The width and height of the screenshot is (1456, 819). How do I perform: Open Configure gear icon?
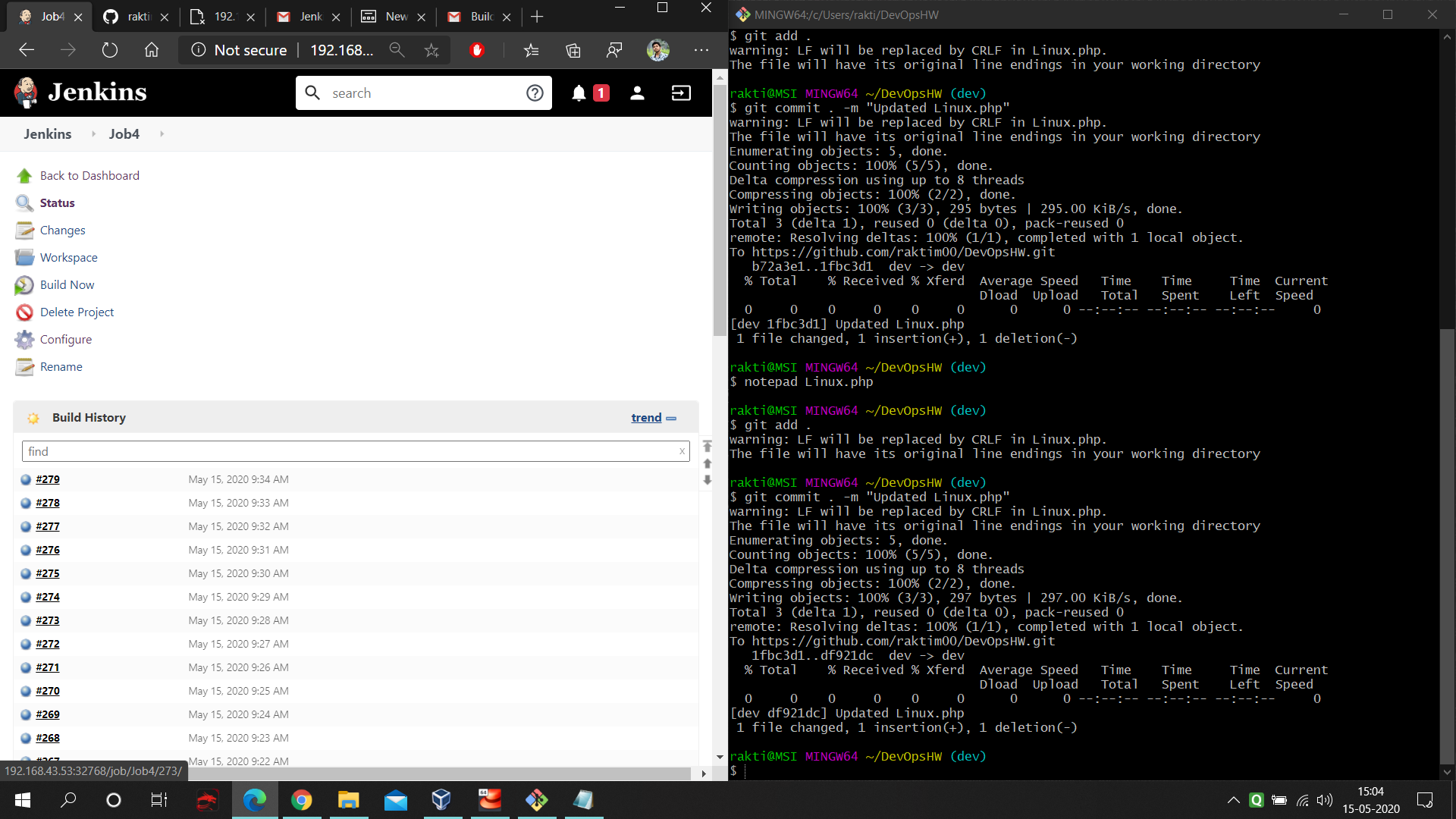[x=24, y=340]
